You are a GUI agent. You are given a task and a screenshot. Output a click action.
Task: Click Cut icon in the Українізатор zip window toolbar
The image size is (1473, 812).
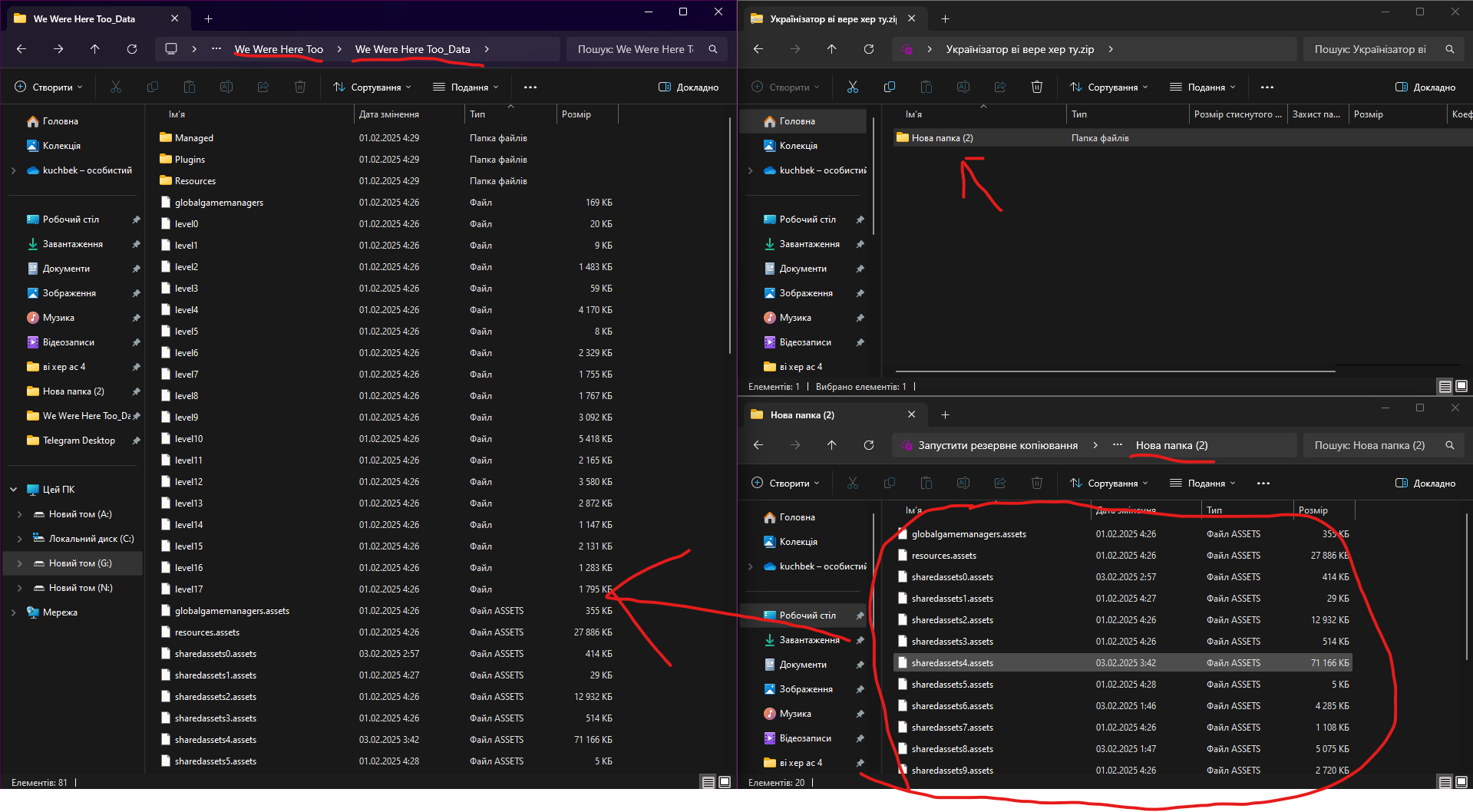853,87
